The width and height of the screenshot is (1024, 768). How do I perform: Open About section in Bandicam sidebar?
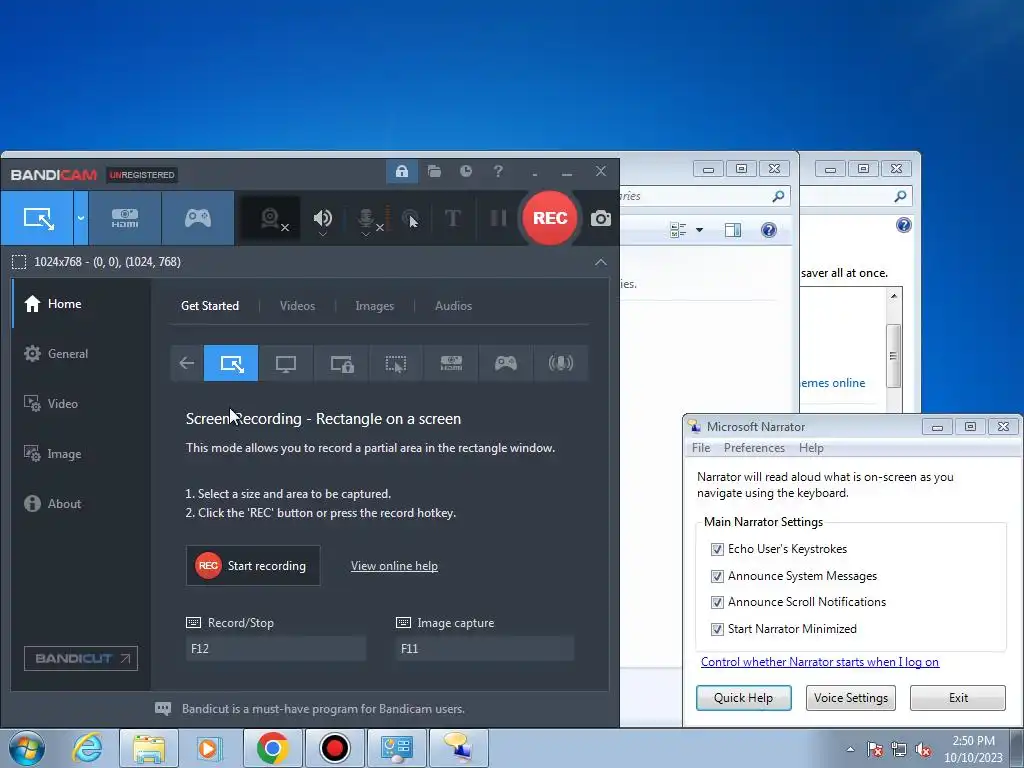tap(81, 504)
